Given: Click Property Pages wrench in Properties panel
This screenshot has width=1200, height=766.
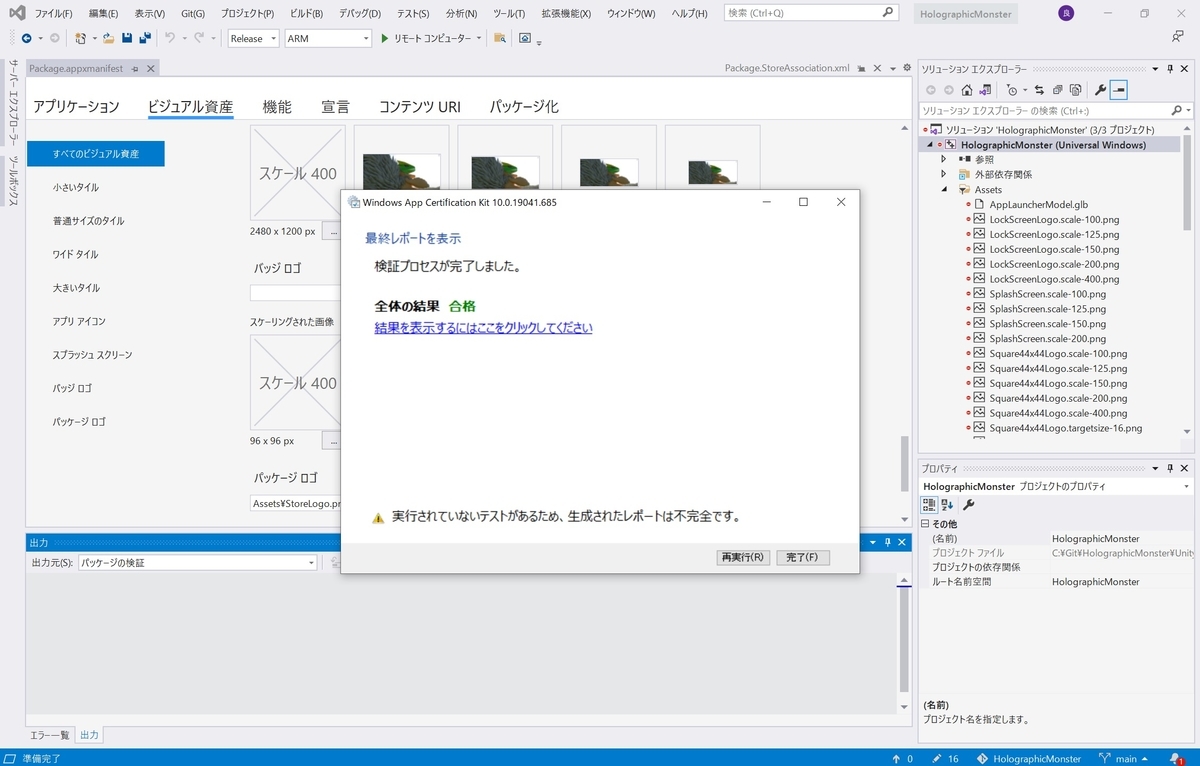Looking at the screenshot, I should point(968,505).
